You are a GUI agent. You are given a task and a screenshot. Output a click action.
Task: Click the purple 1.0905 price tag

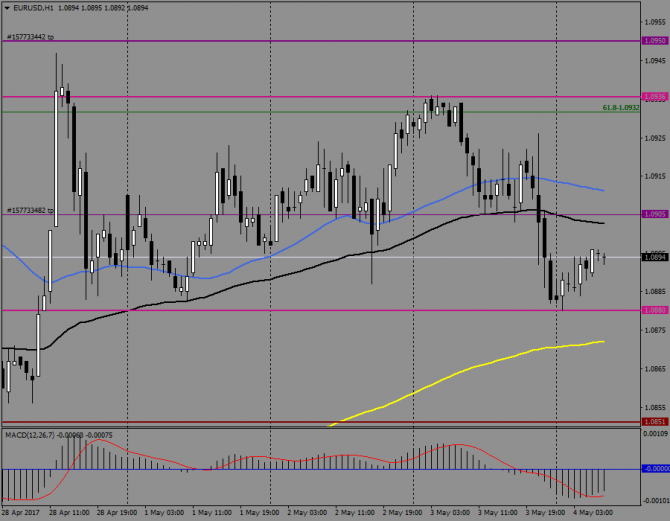(x=655, y=214)
